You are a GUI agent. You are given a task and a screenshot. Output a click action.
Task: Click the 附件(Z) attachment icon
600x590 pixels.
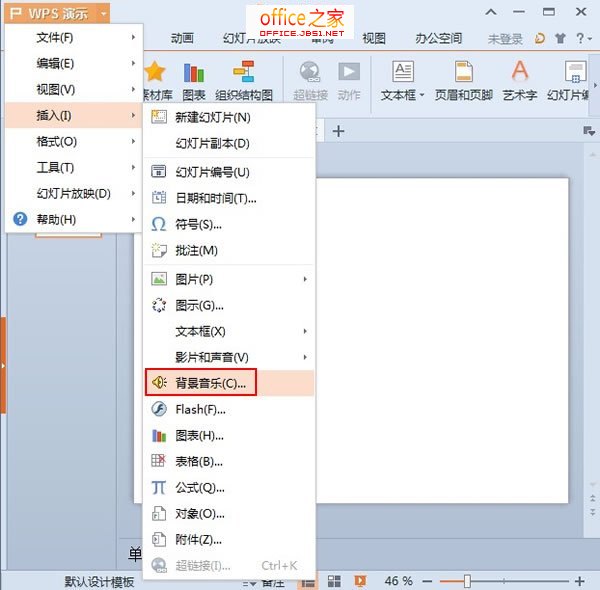click(159, 539)
